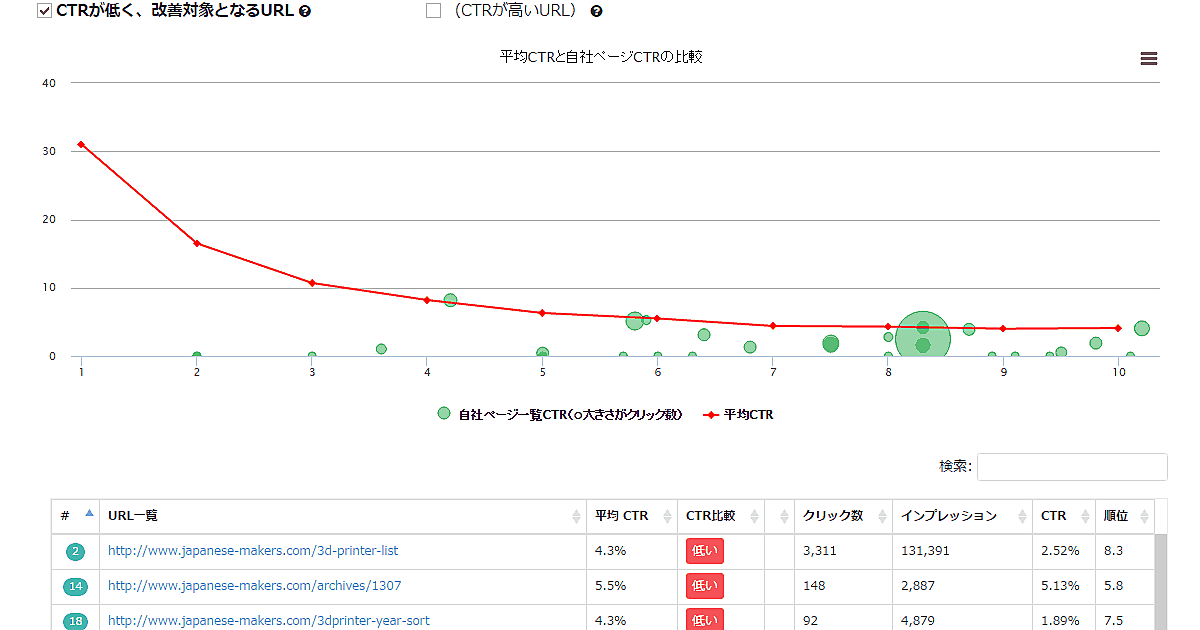
Task: Click the row number 18 badge
Action: (x=76, y=621)
